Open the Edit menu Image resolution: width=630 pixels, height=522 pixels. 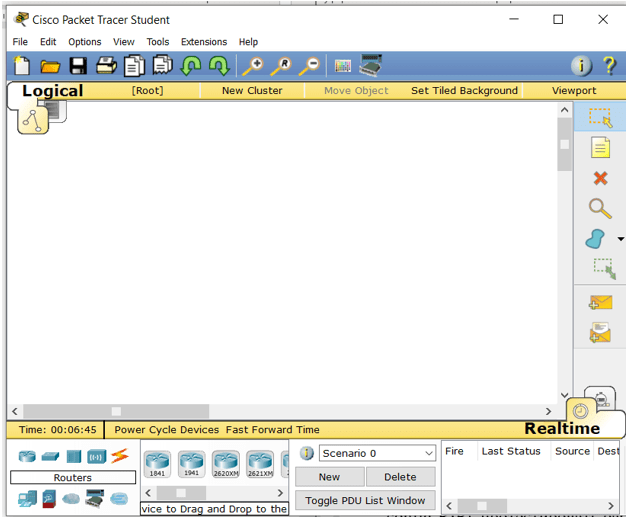pos(48,42)
